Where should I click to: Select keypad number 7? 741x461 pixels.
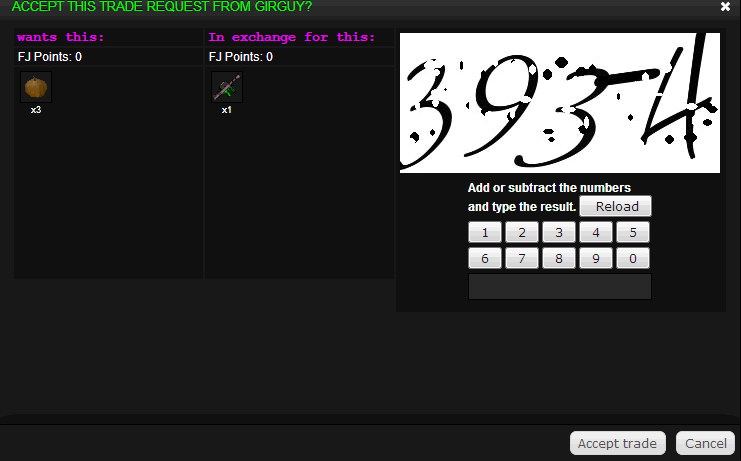pos(522,258)
